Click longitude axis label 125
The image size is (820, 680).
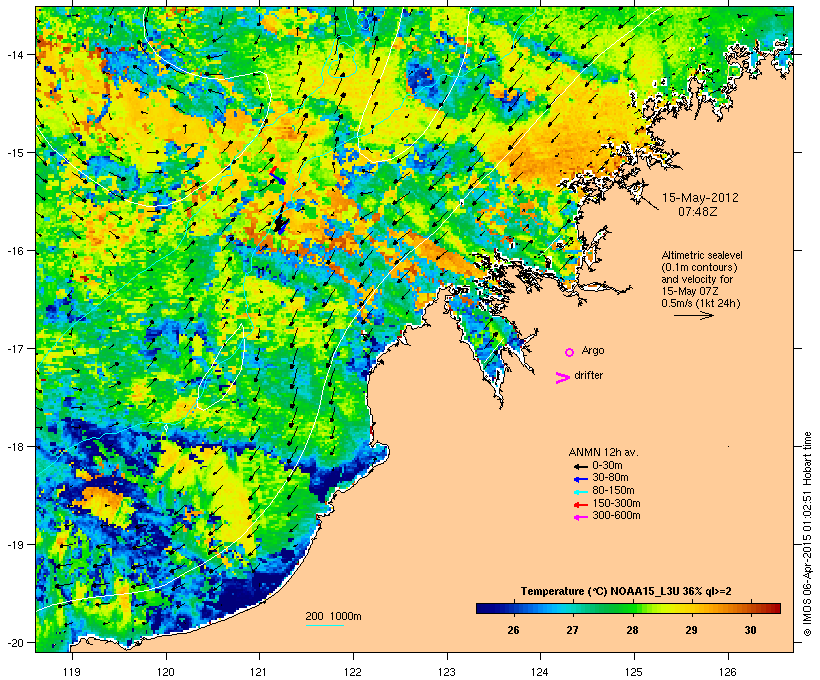point(634,672)
